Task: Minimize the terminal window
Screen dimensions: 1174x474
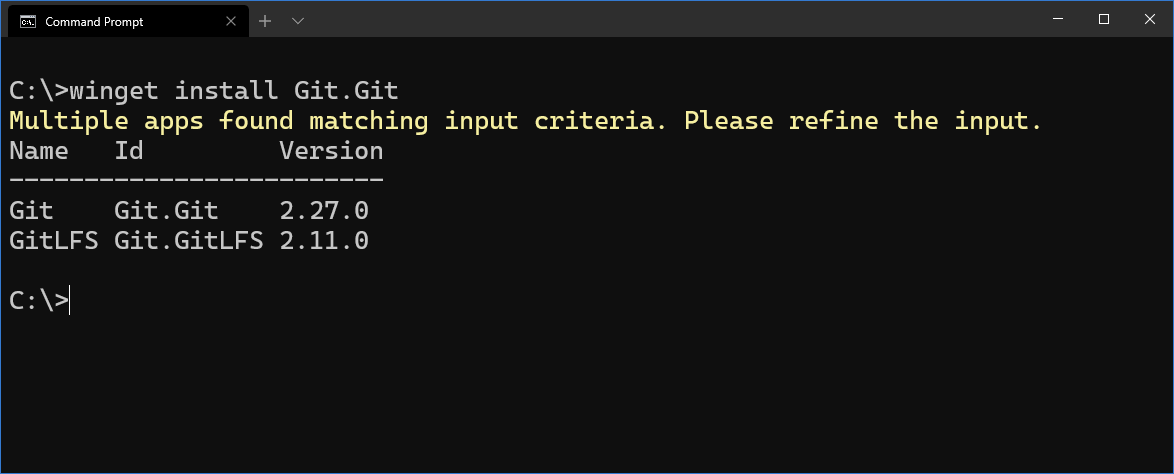Action: click(1057, 19)
